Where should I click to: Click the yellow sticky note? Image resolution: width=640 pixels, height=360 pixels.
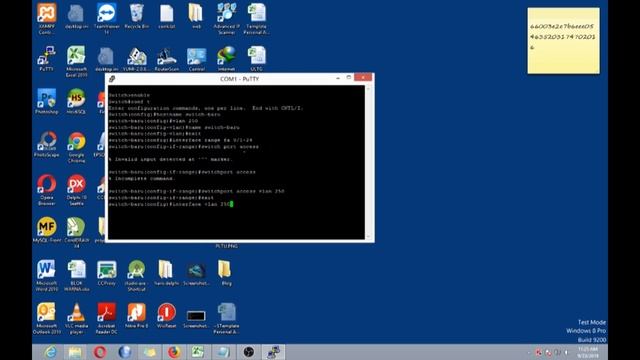563,40
